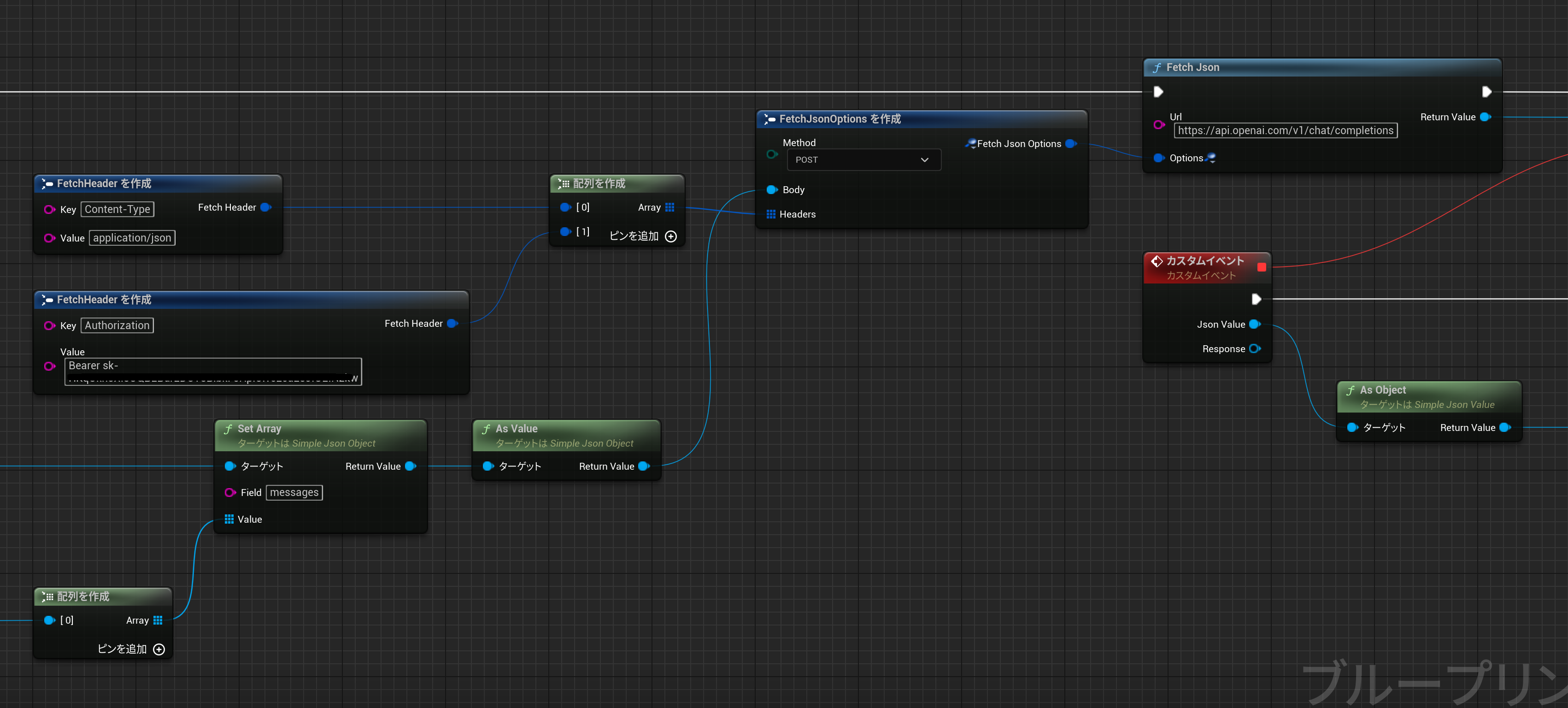Click Body input pin on FetchJsonOptions
This screenshot has height=708, width=1568.
[771, 190]
